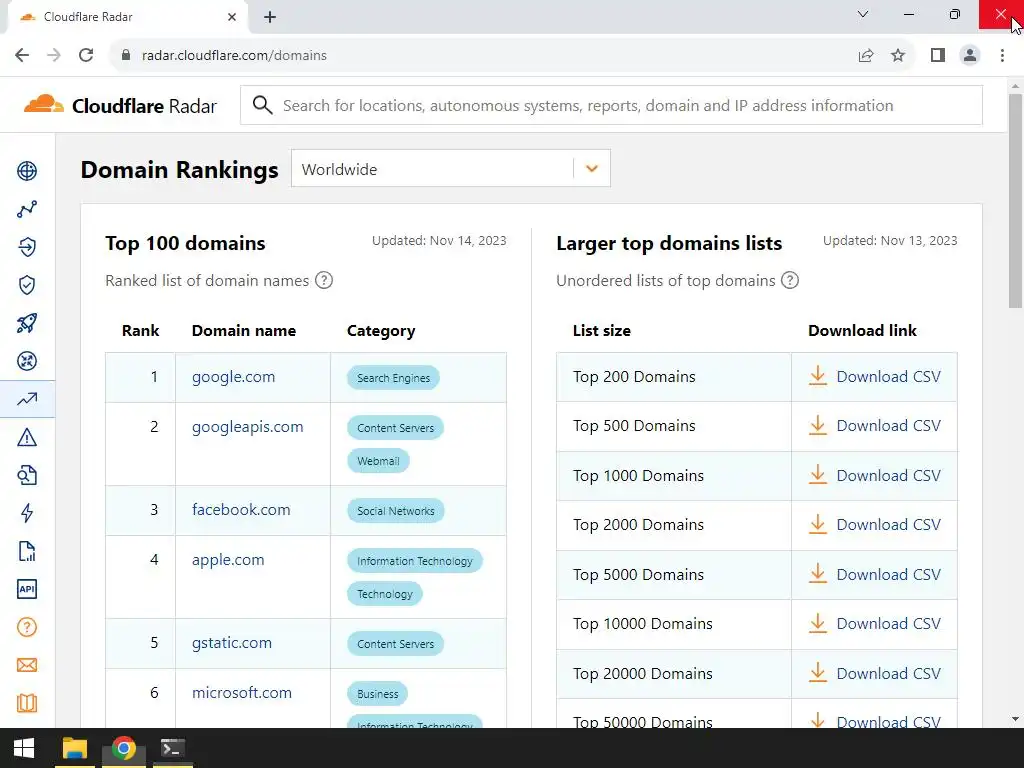Go back with the browser back arrow
This screenshot has width=1024, height=768.
[x=22, y=55]
